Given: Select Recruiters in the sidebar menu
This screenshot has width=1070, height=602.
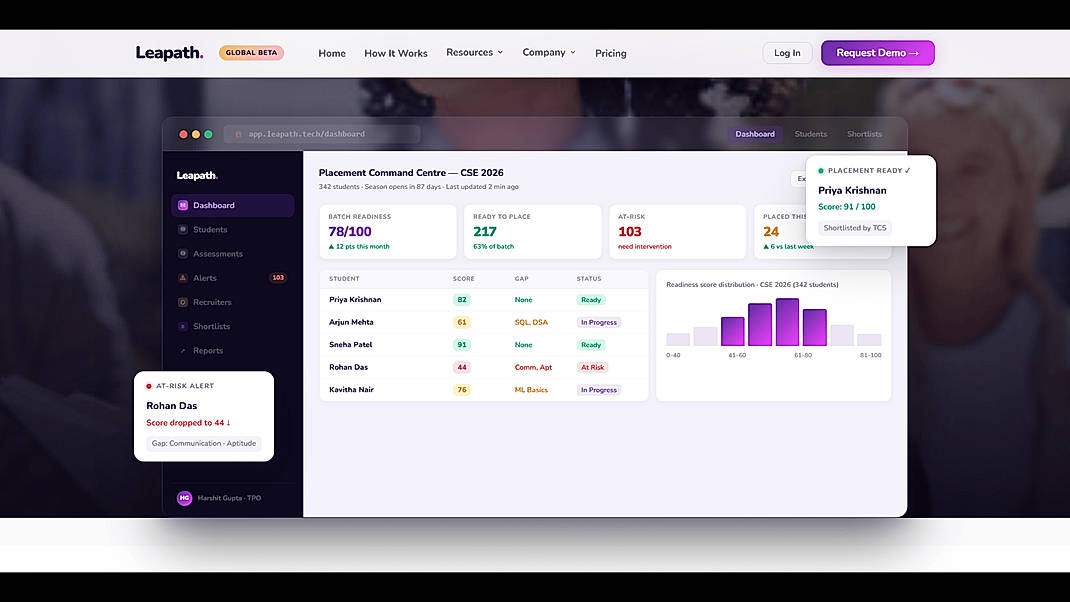Looking at the screenshot, I should [233, 302].
